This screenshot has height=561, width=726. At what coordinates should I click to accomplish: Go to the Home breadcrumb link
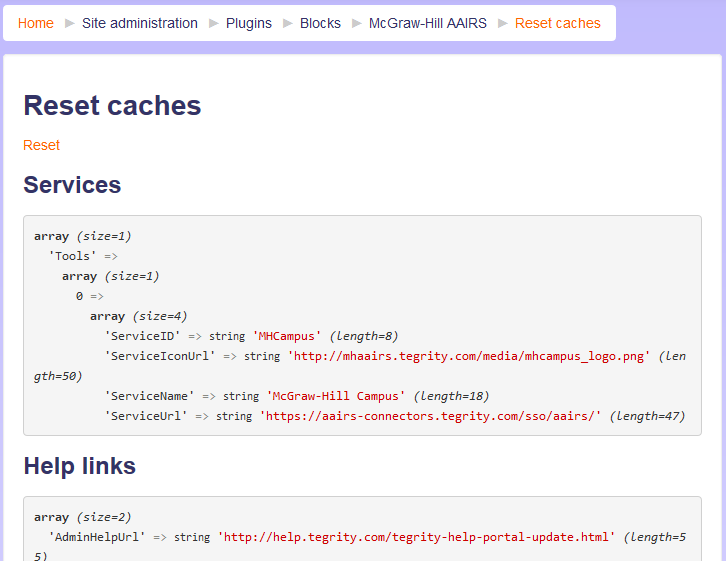pos(36,23)
